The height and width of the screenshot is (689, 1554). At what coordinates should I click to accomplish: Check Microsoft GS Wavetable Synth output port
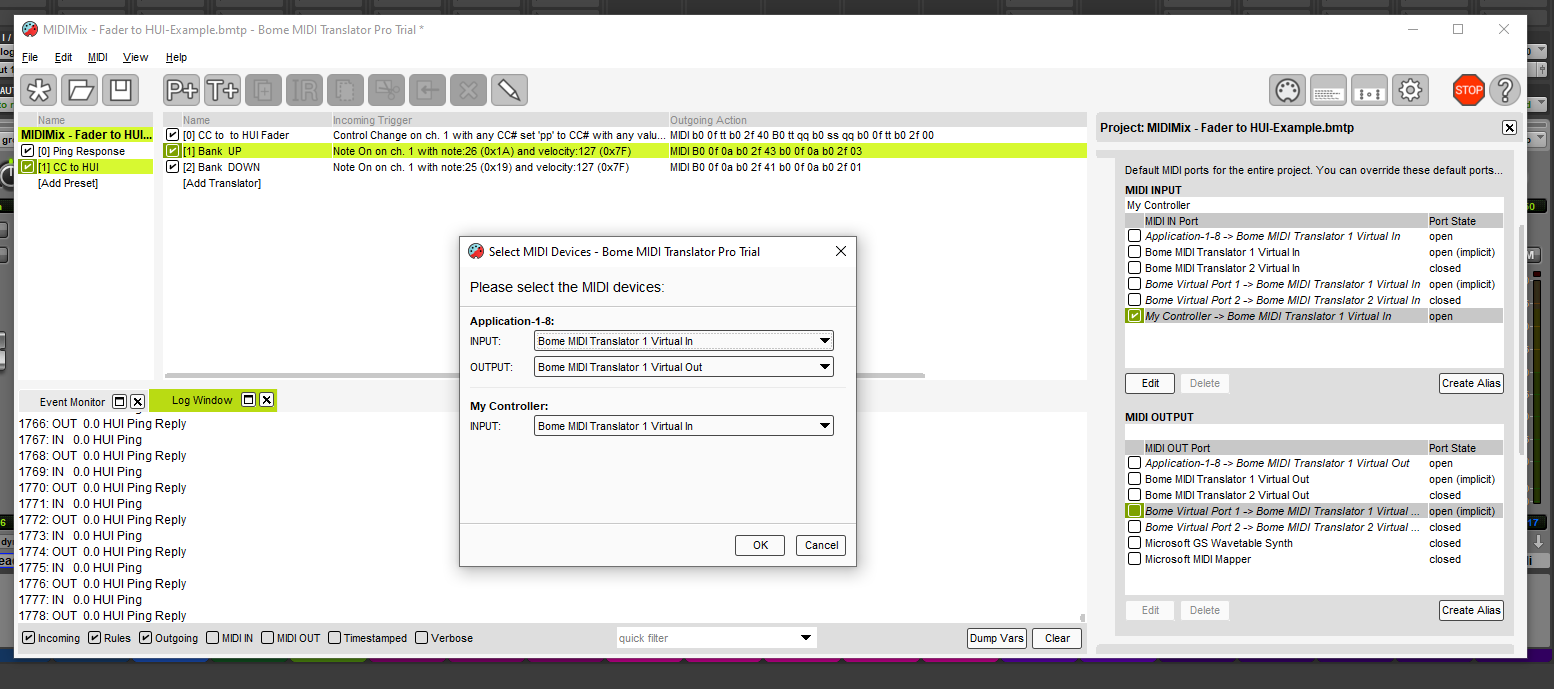[1134, 543]
